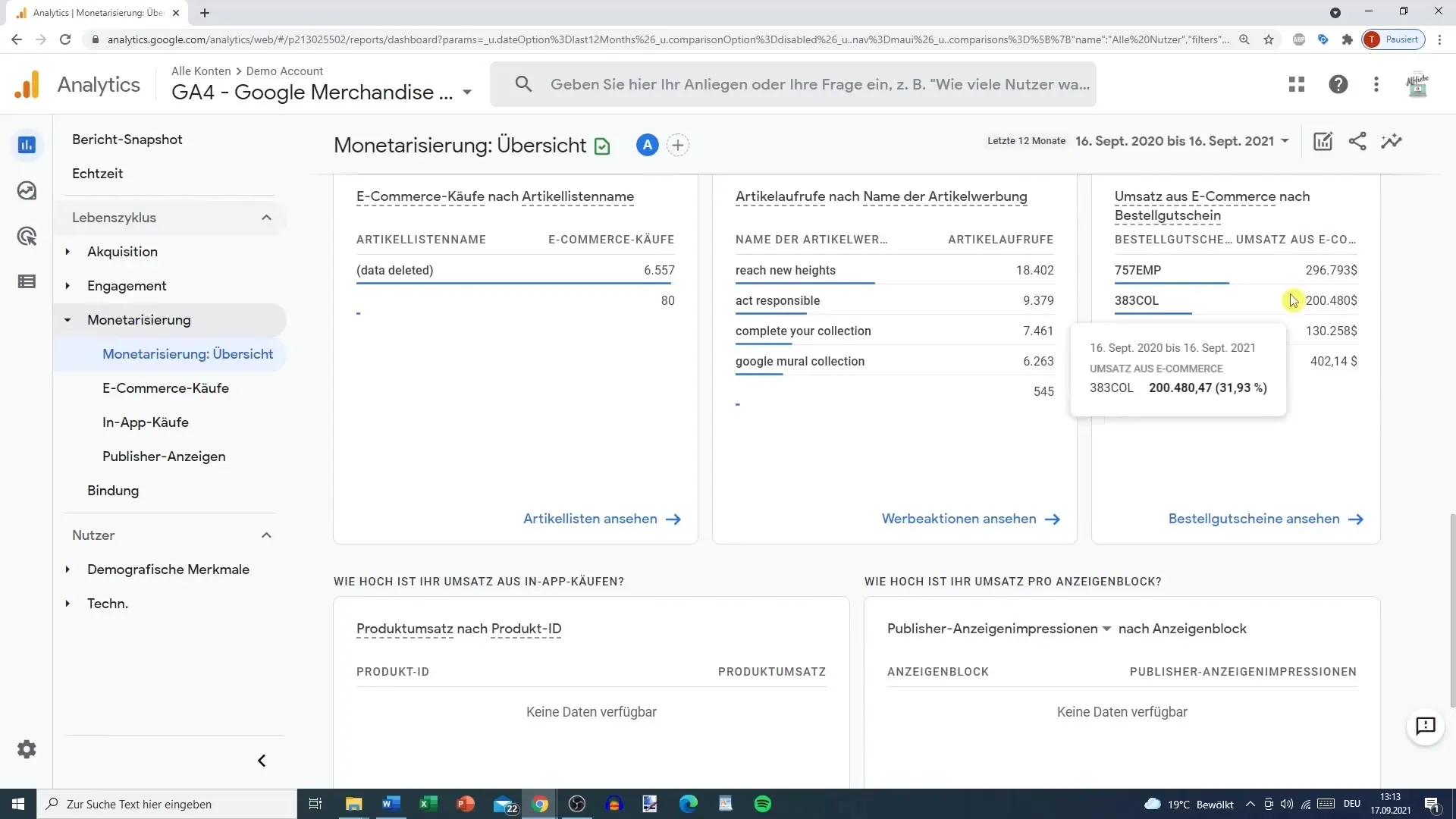Click the 'complete your collection' row
This screenshot has width=1456, height=819.
895,331
